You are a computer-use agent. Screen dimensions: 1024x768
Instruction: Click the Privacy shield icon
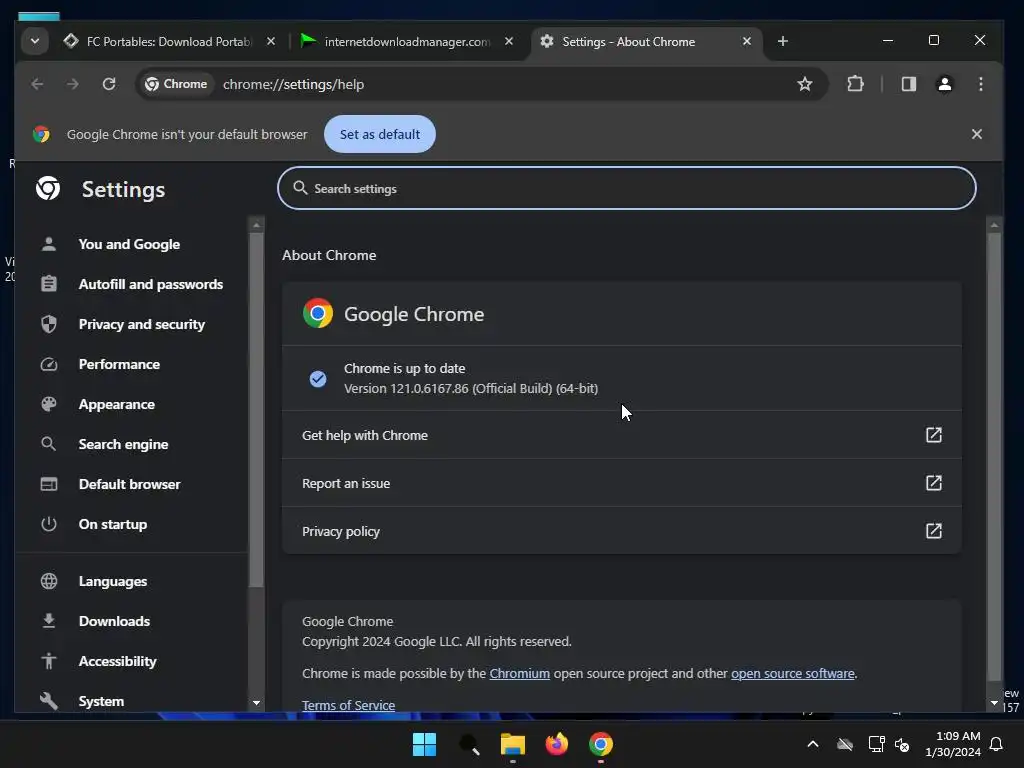49,324
